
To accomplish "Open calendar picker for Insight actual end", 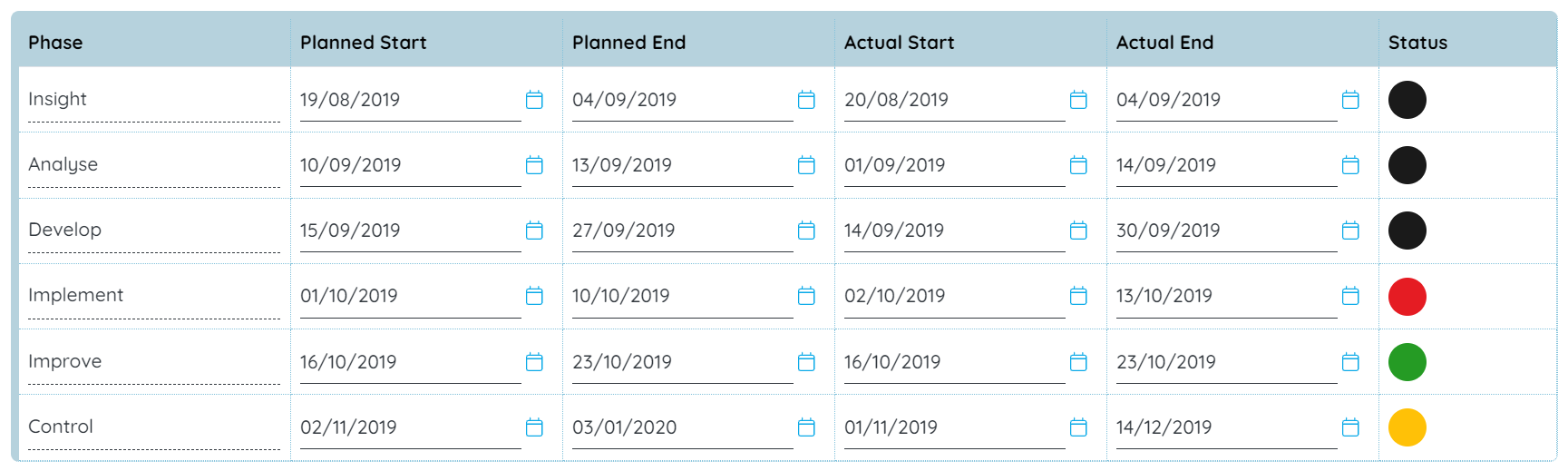I will [1350, 100].
